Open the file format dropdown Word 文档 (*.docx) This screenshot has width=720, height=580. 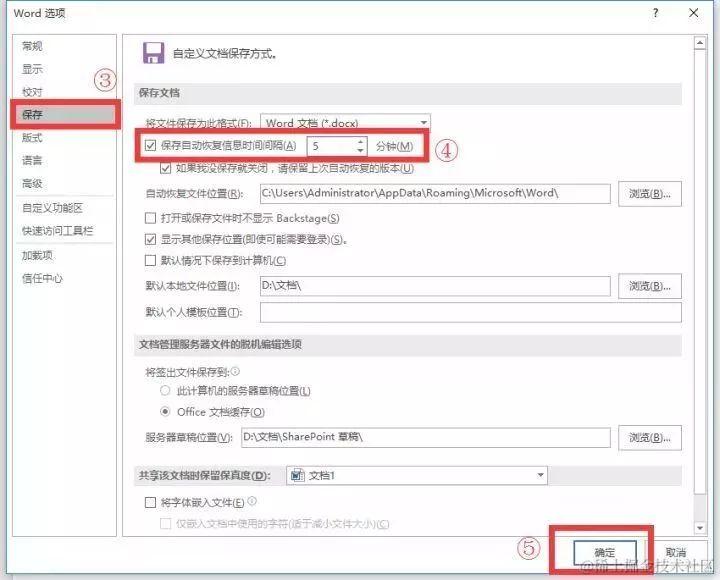point(345,123)
